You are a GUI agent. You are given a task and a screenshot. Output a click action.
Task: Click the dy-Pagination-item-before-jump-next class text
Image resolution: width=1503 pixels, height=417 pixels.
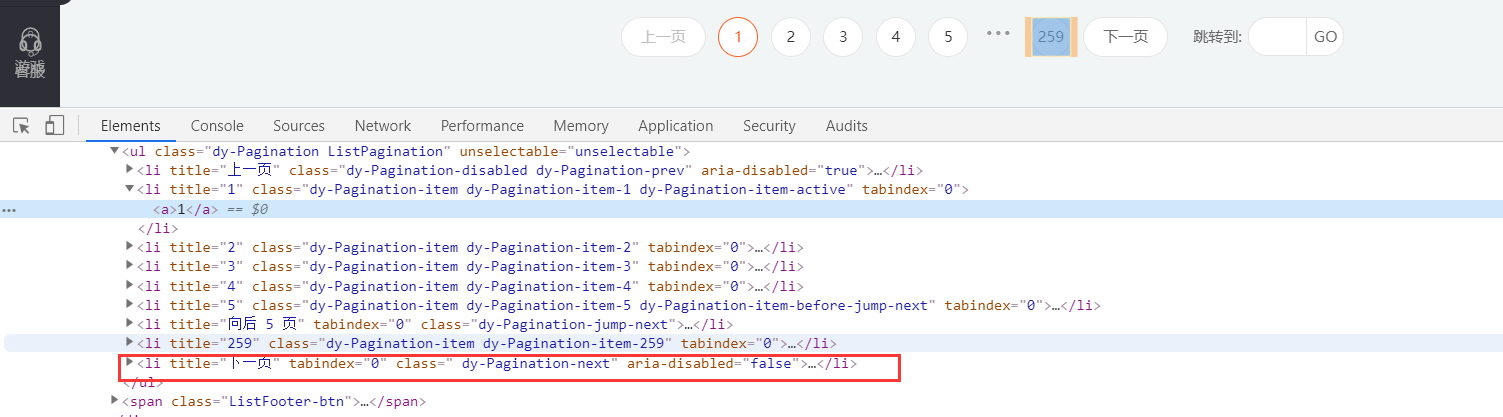[785, 305]
